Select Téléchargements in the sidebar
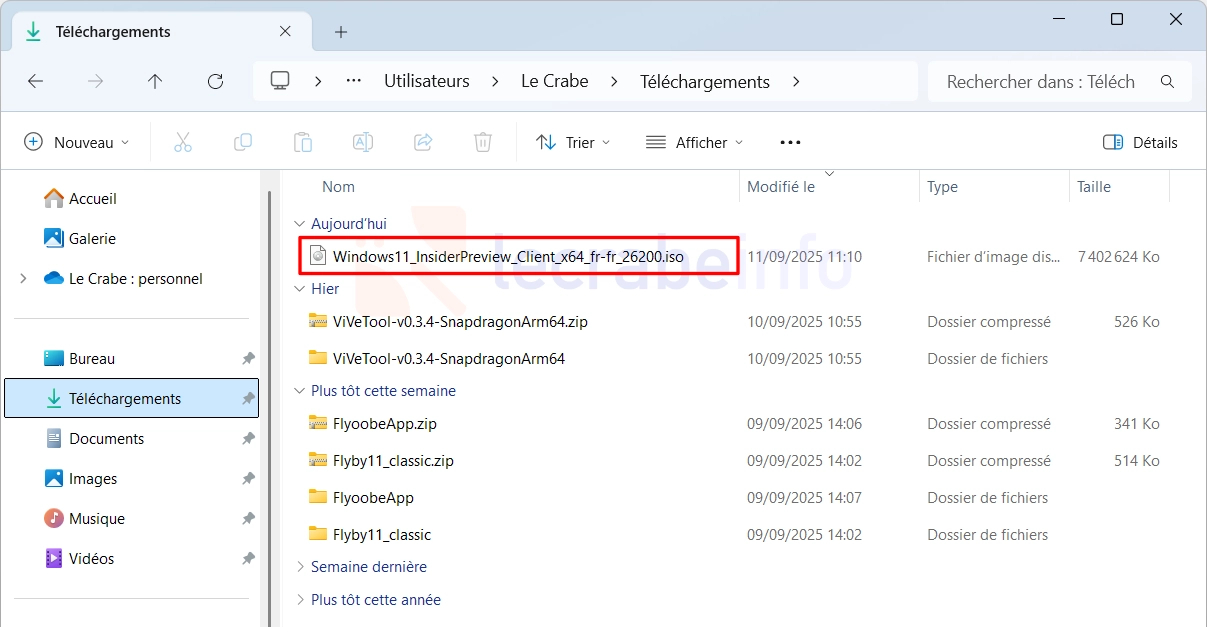1207x627 pixels. pos(132,398)
